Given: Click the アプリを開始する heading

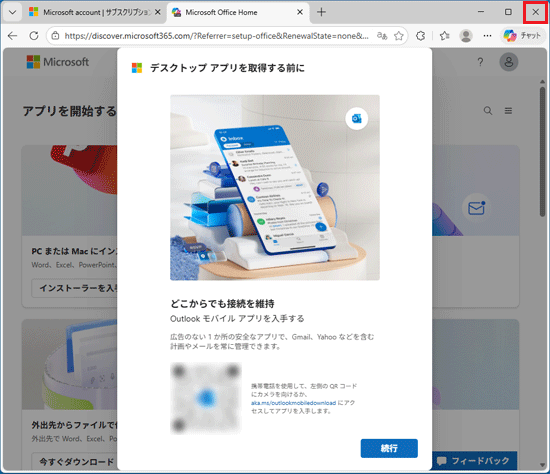Looking at the screenshot, I should pyautogui.click(x=69, y=111).
